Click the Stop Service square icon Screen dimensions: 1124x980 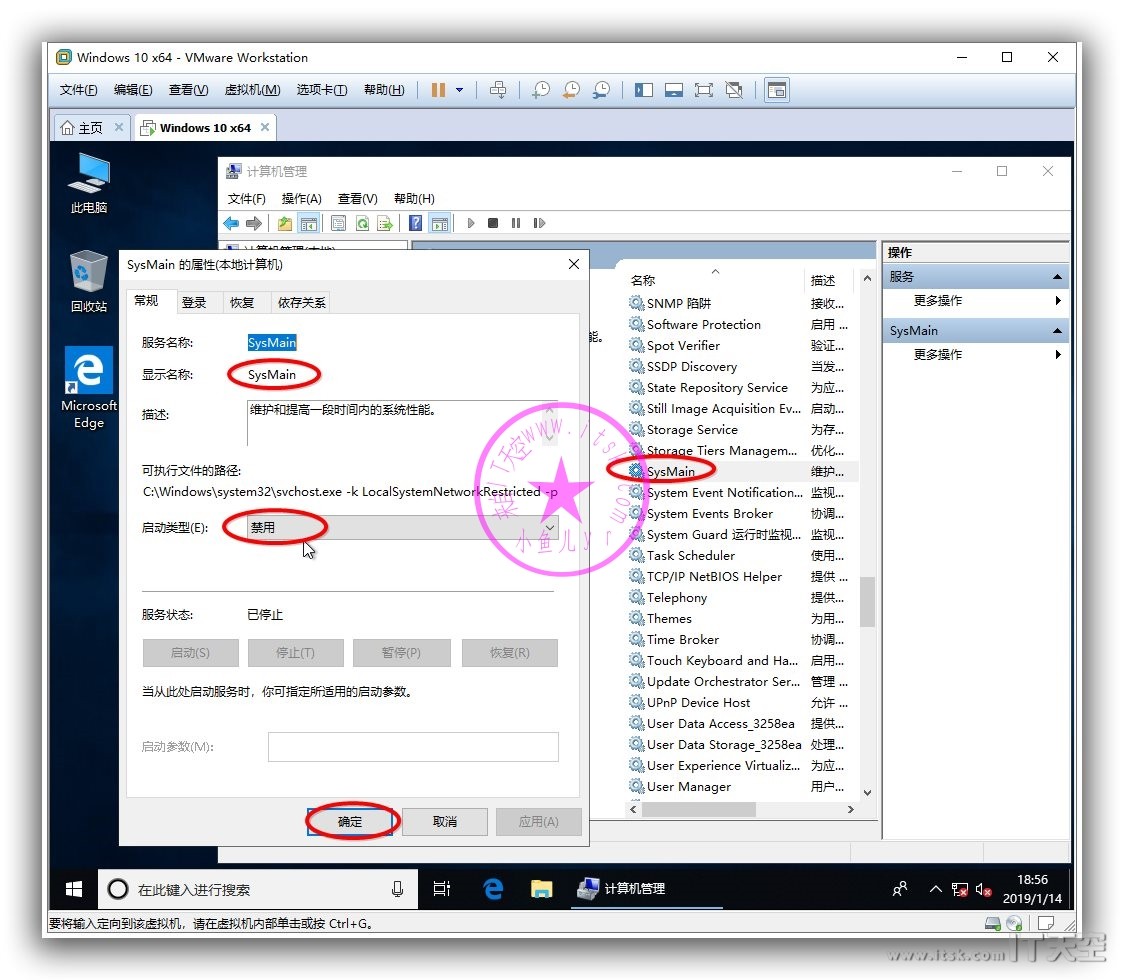tap(493, 224)
